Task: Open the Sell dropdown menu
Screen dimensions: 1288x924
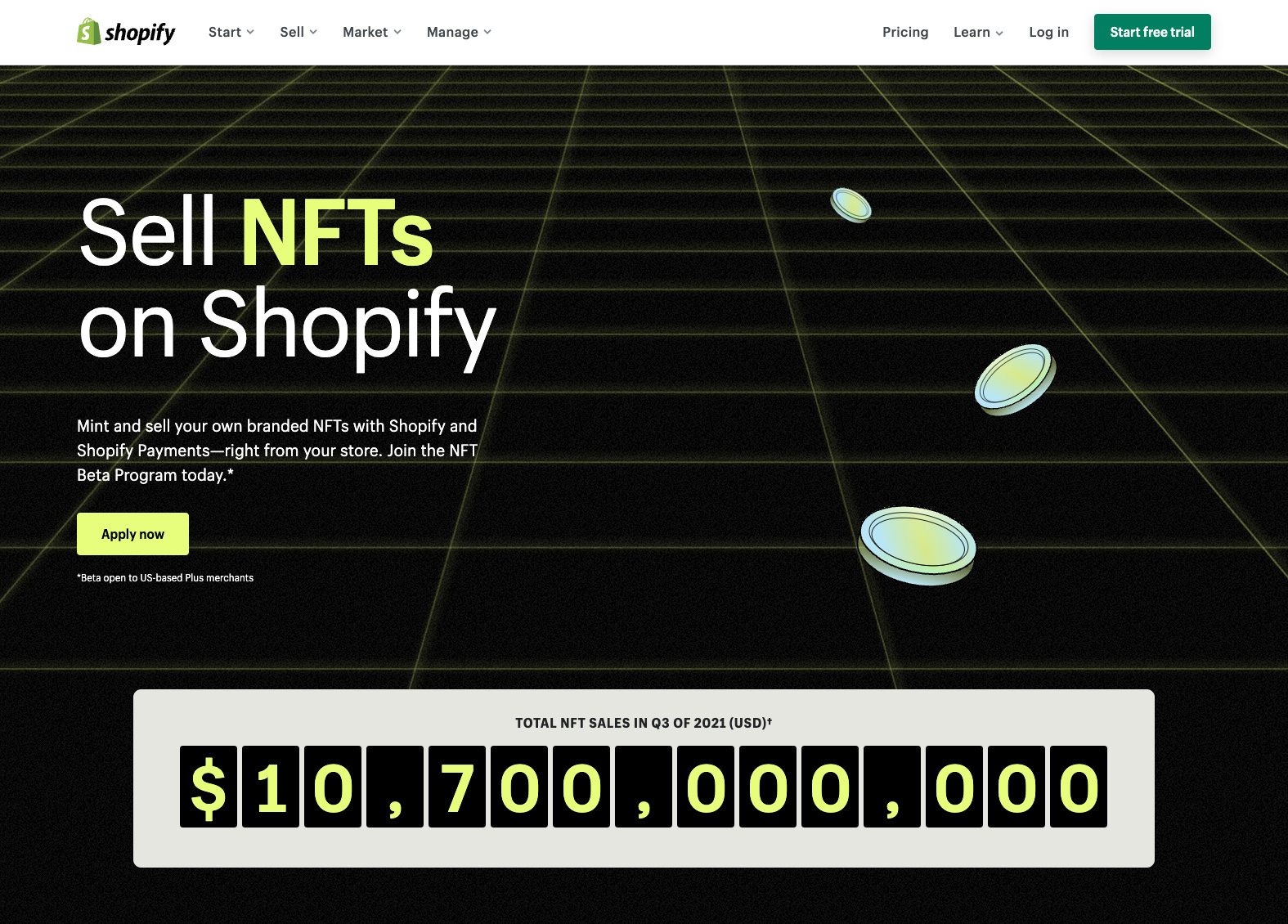Action: (298, 32)
